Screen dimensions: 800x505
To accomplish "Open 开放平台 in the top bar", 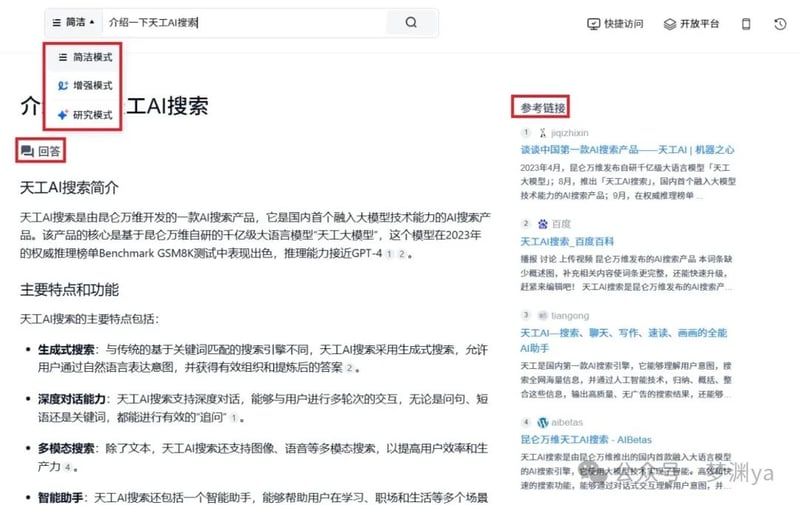I will pyautogui.click(x=691, y=24).
